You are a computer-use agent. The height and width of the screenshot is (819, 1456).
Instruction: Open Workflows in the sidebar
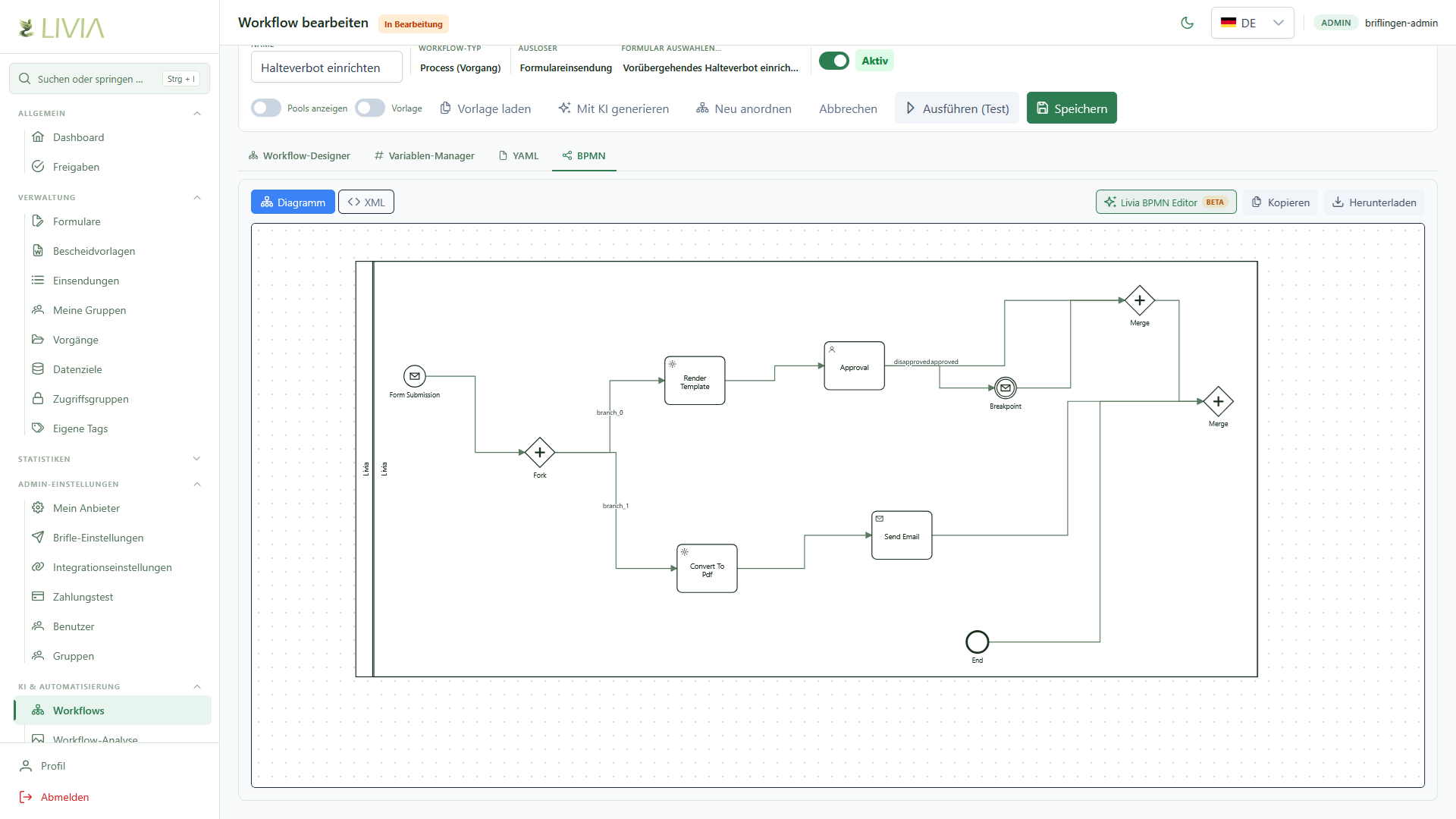(x=112, y=711)
